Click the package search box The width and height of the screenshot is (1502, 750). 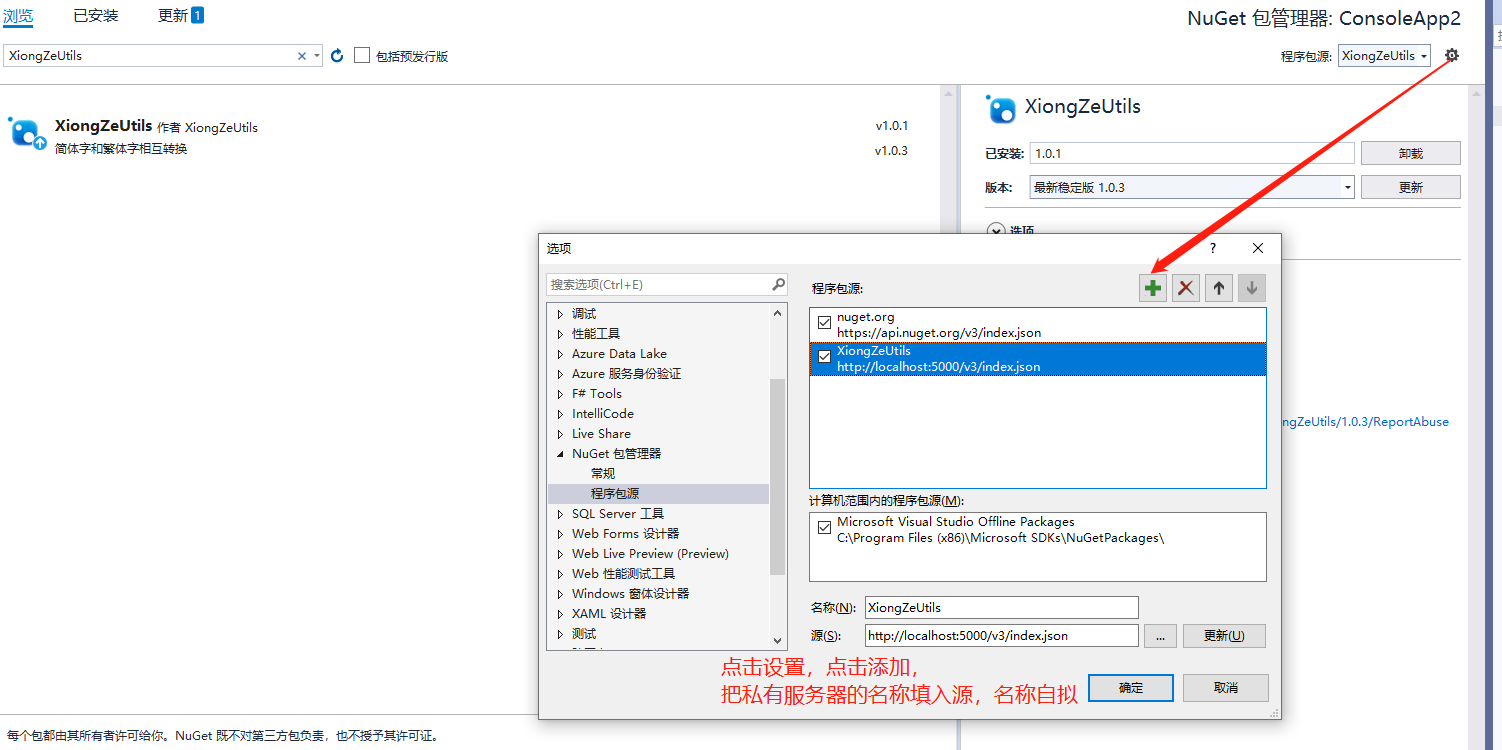point(150,56)
